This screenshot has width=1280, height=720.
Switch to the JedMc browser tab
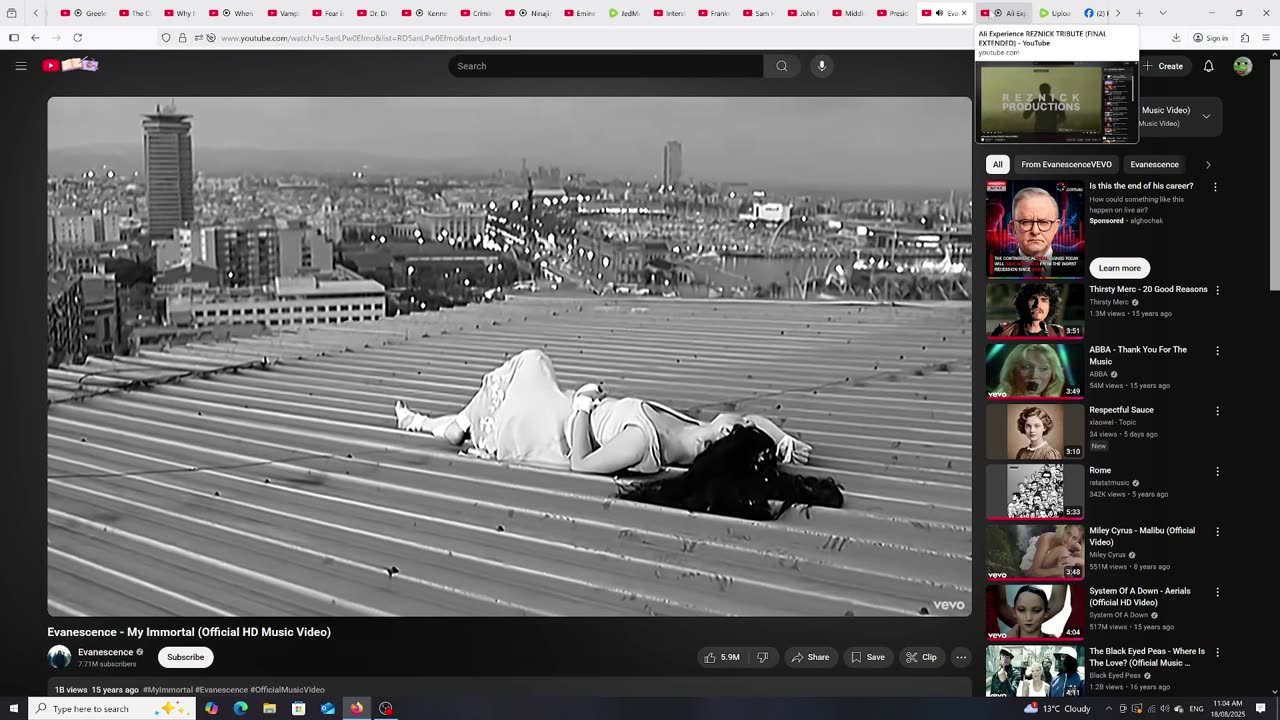tap(625, 13)
